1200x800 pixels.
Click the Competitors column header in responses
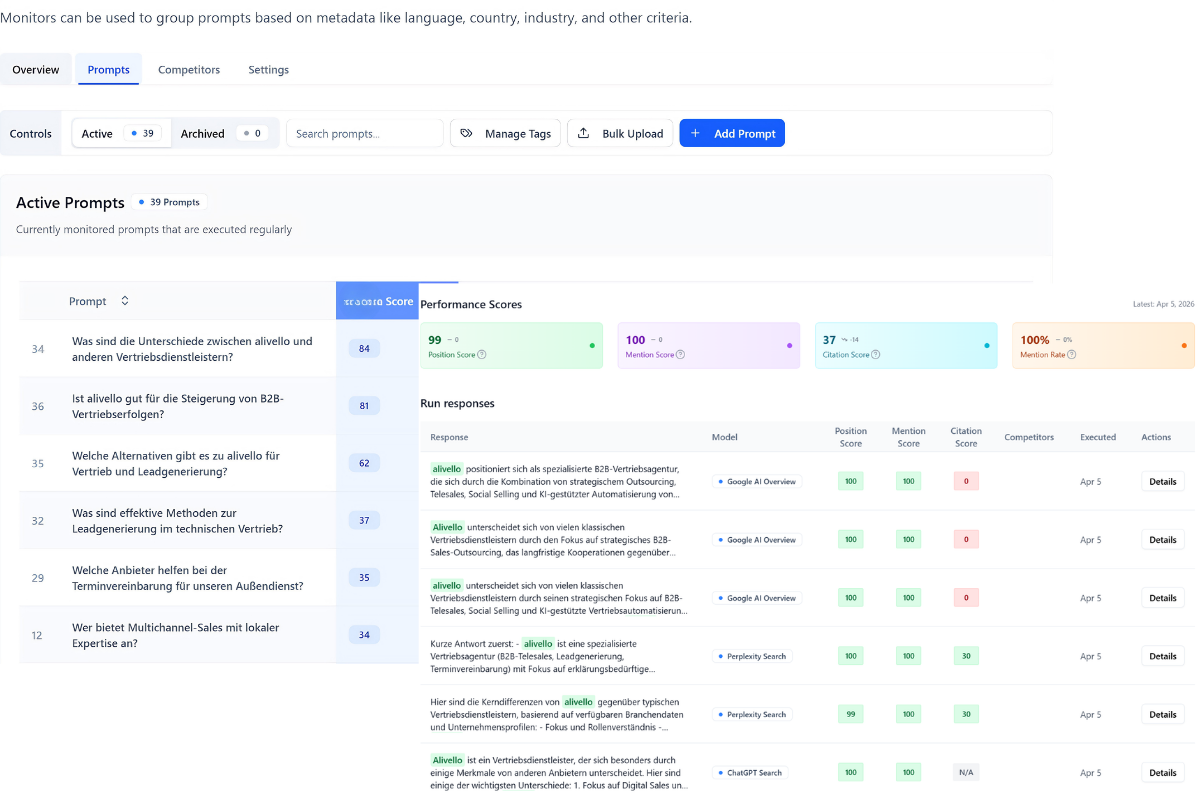tap(1029, 437)
